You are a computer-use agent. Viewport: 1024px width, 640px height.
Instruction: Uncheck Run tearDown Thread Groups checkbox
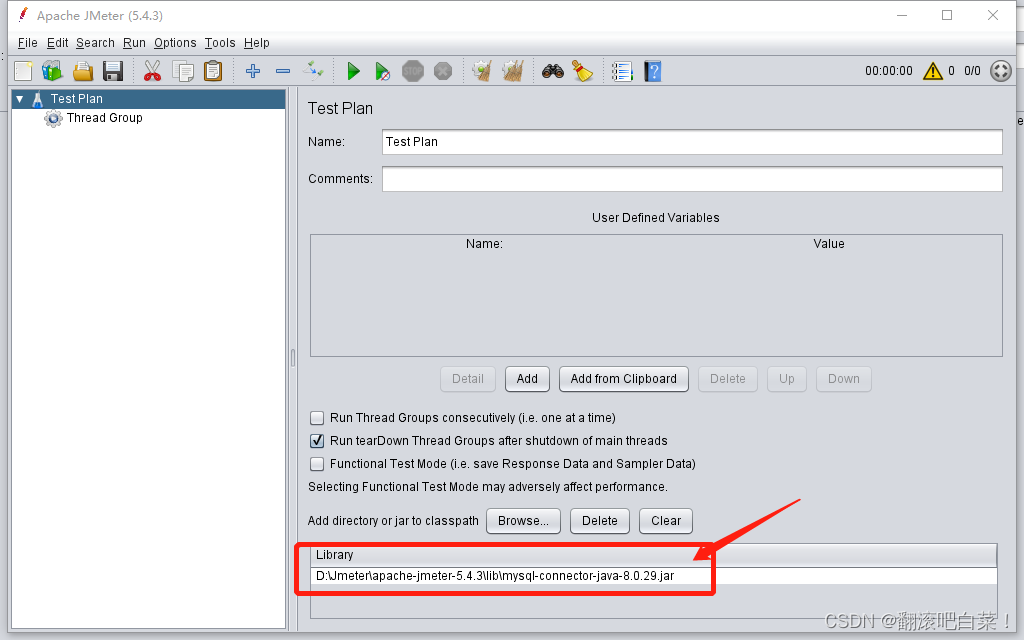click(317, 441)
